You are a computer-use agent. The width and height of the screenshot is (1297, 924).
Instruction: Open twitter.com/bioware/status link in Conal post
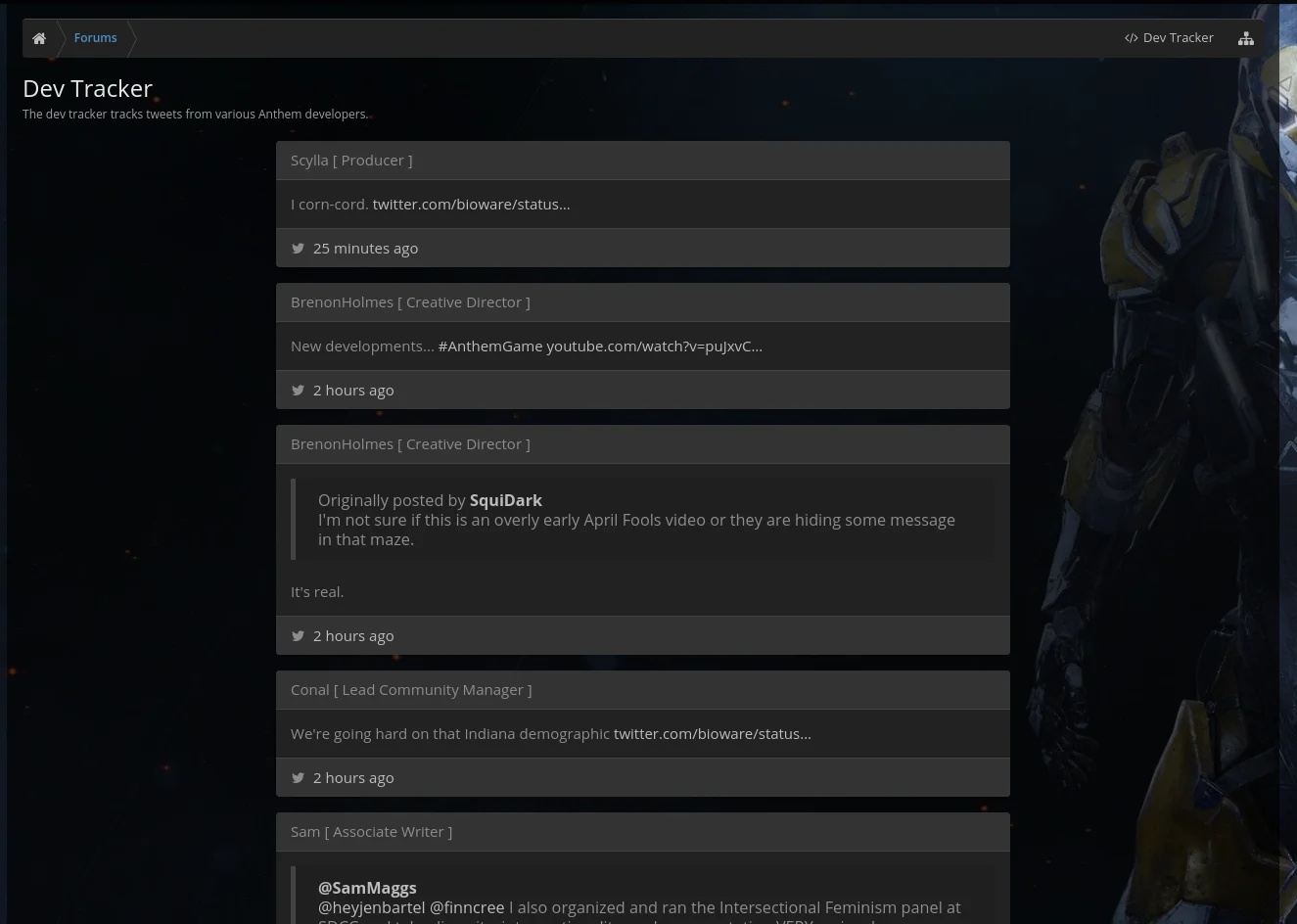tap(712, 734)
